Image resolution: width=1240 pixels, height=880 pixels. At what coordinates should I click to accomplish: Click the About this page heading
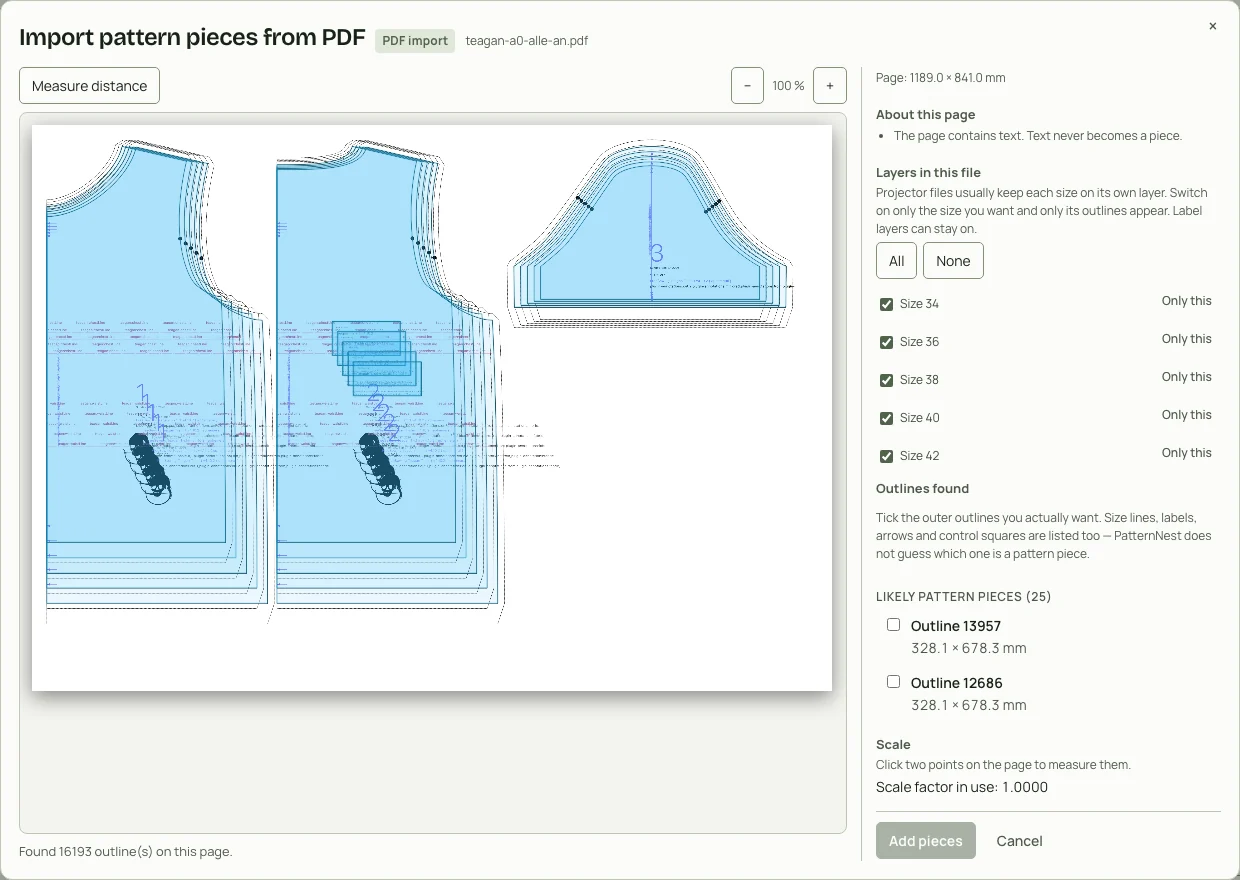coord(925,115)
